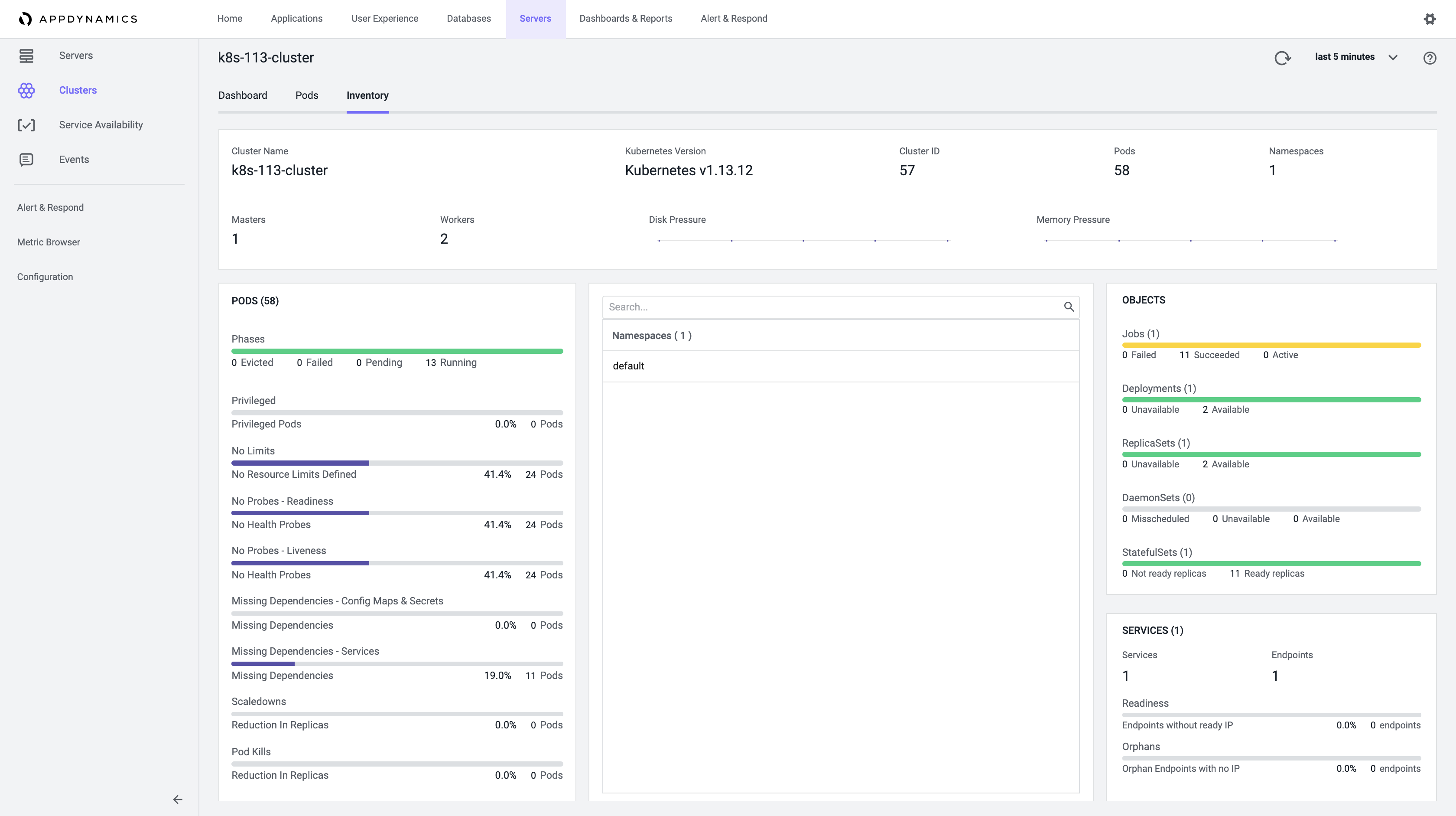1456x816 pixels.
Task: Collapse the sidebar with the left arrow
Action: [x=178, y=799]
